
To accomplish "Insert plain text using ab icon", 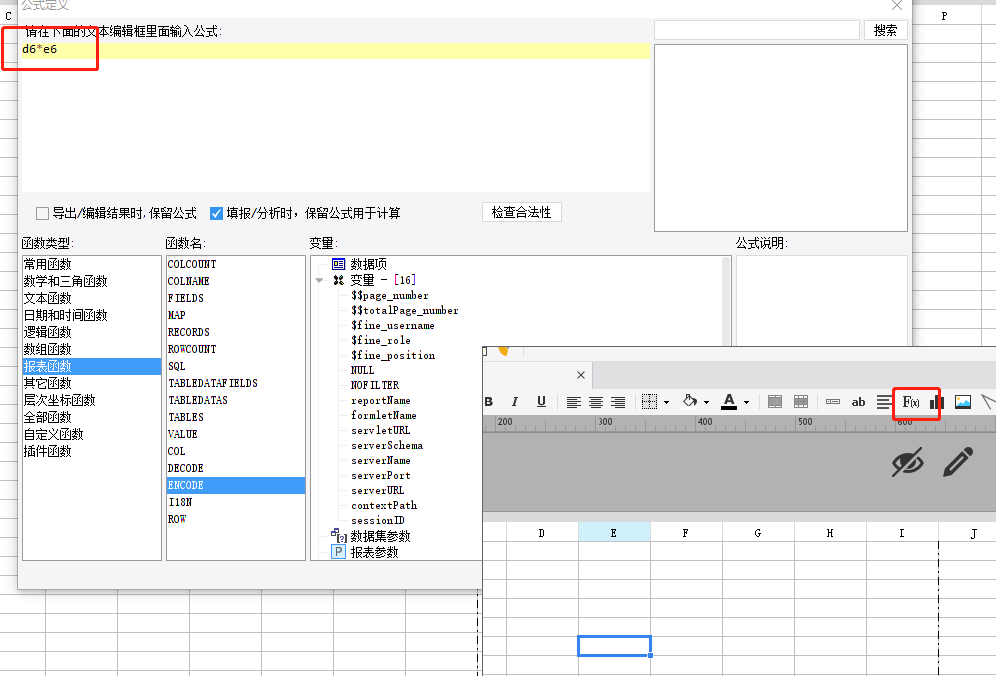I will [x=858, y=402].
